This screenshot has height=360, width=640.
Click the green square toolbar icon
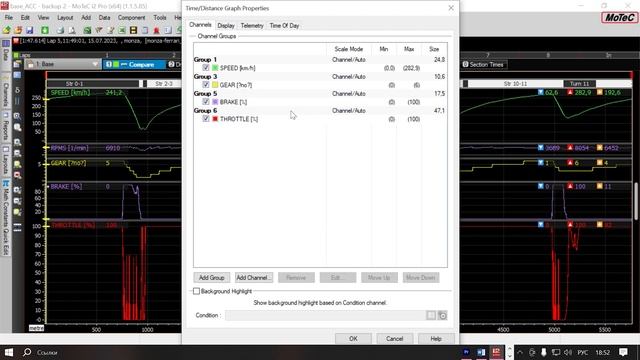click(x=44, y=30)
